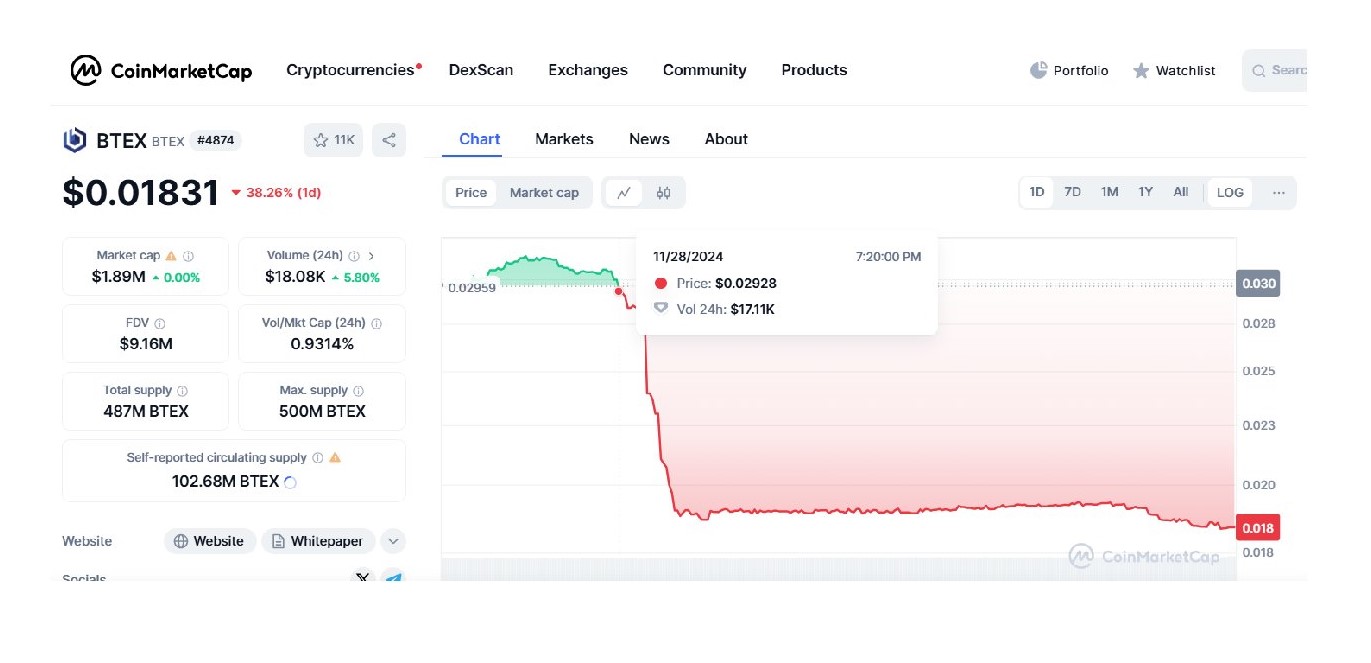Toggle the LOG scale button
Viewport: 1371px width, 663px height.
pos(1230,192)
